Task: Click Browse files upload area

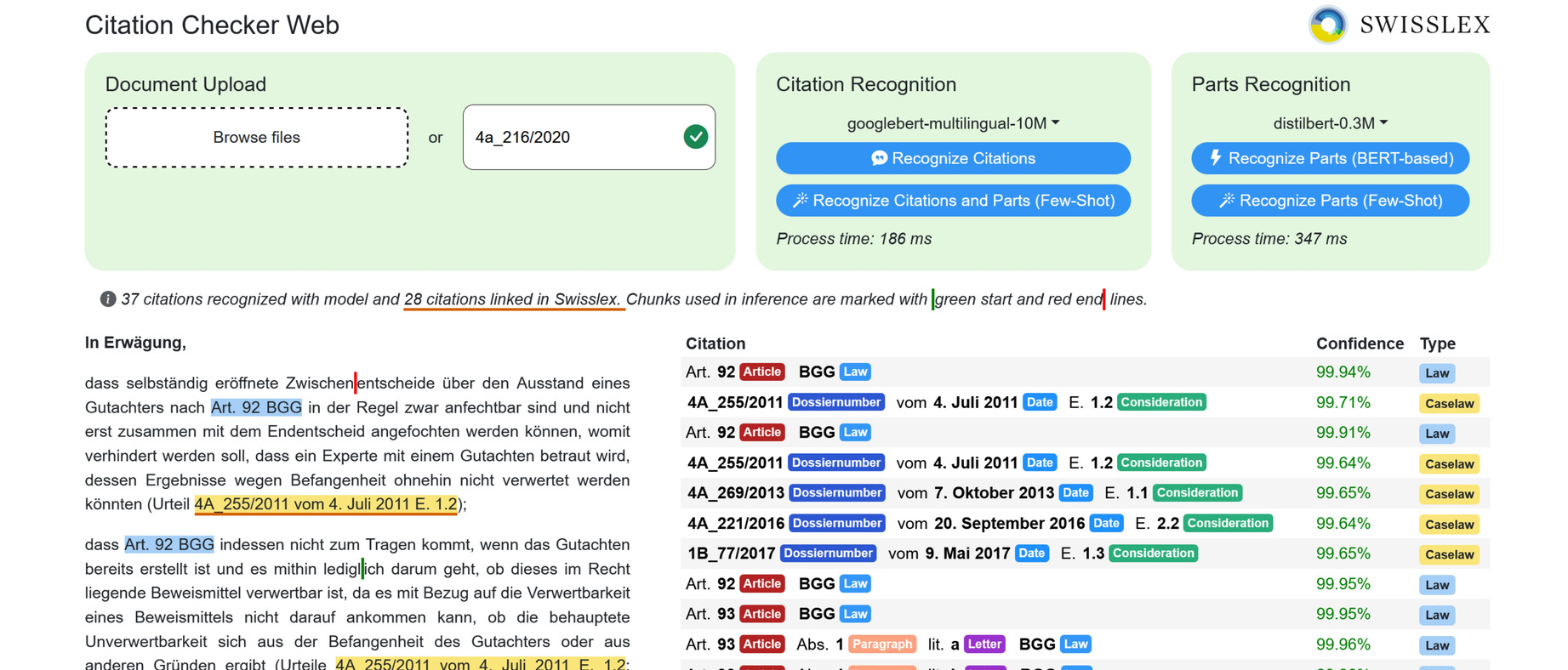Action: [256, 138]
